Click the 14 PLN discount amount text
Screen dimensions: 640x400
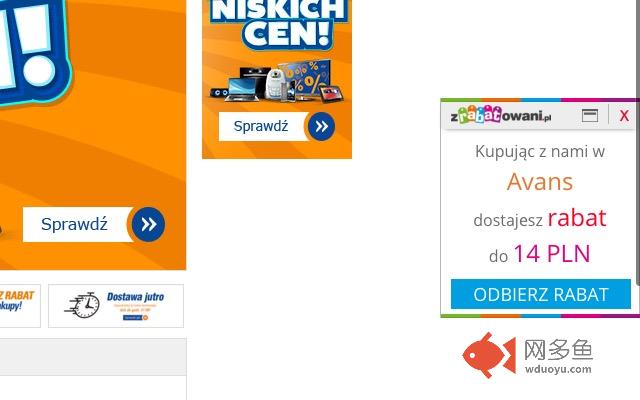552,253
